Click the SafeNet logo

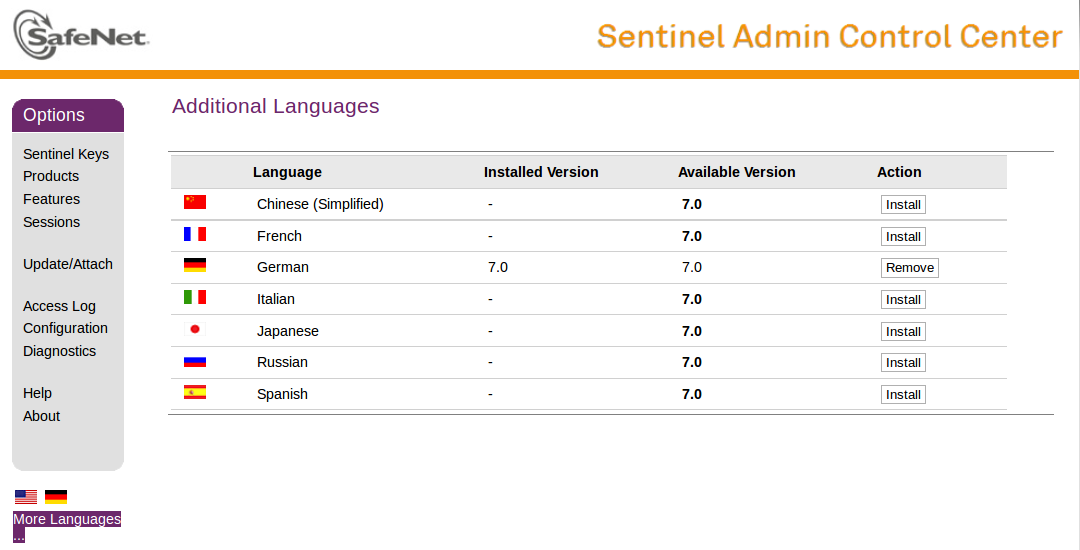[81, 35]
